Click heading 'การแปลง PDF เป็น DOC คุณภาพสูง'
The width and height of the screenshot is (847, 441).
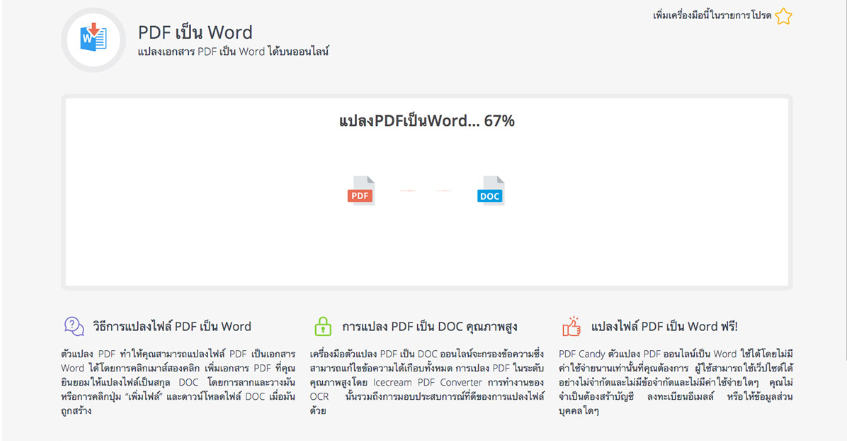429,326
